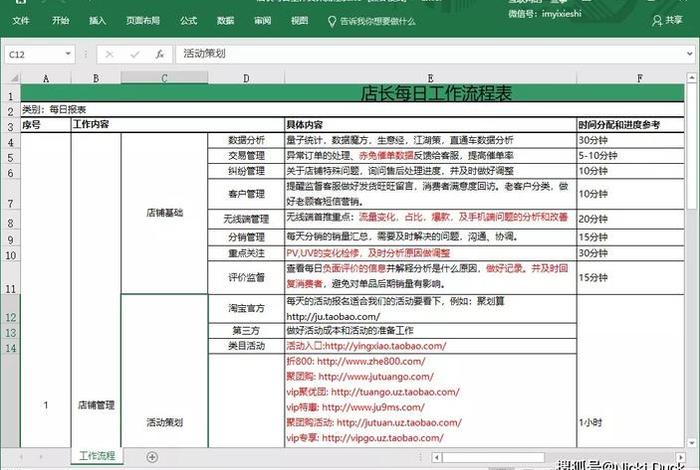
Task: Click the 5-10分钟 time cell
Action: [x=630, y=156]
